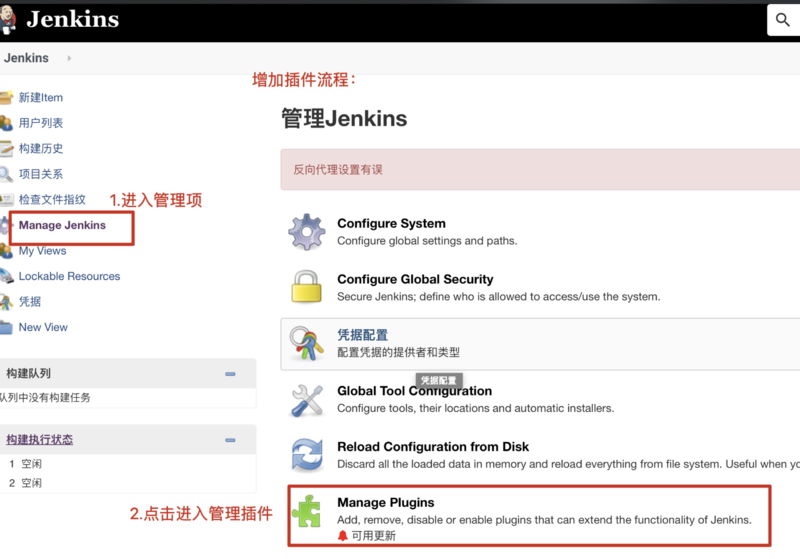Open My Views link
This screenshot has width=800, height=559.
coord(42,251)
